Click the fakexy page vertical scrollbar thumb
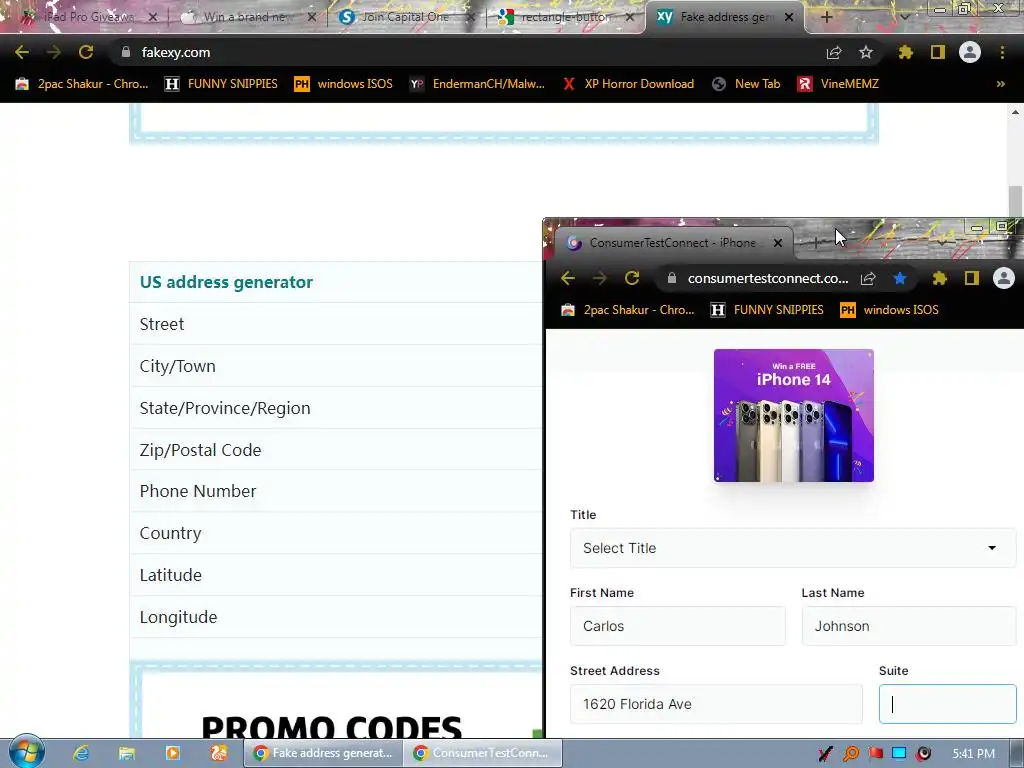Image resolution: width=1024 pixels, height=768 pixels. (1015, 201)
